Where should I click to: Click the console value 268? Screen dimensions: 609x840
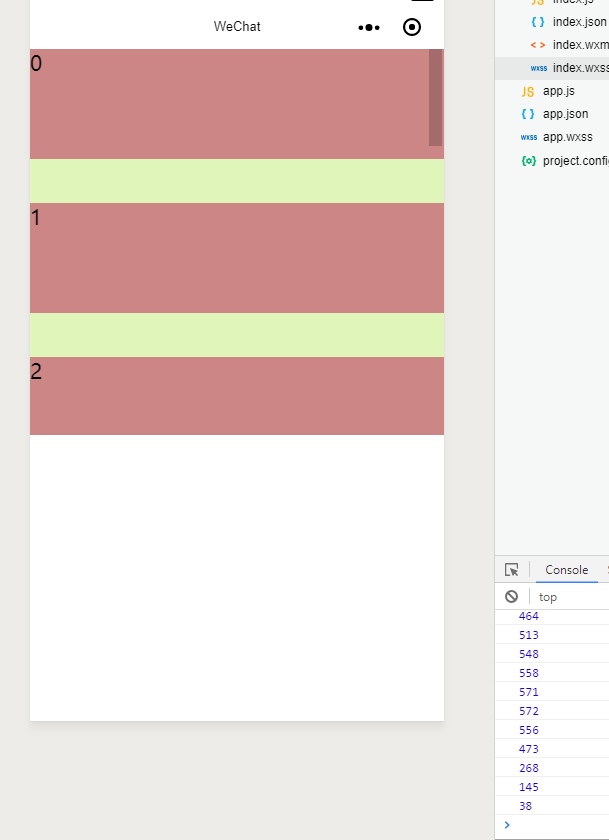(529, 768)
